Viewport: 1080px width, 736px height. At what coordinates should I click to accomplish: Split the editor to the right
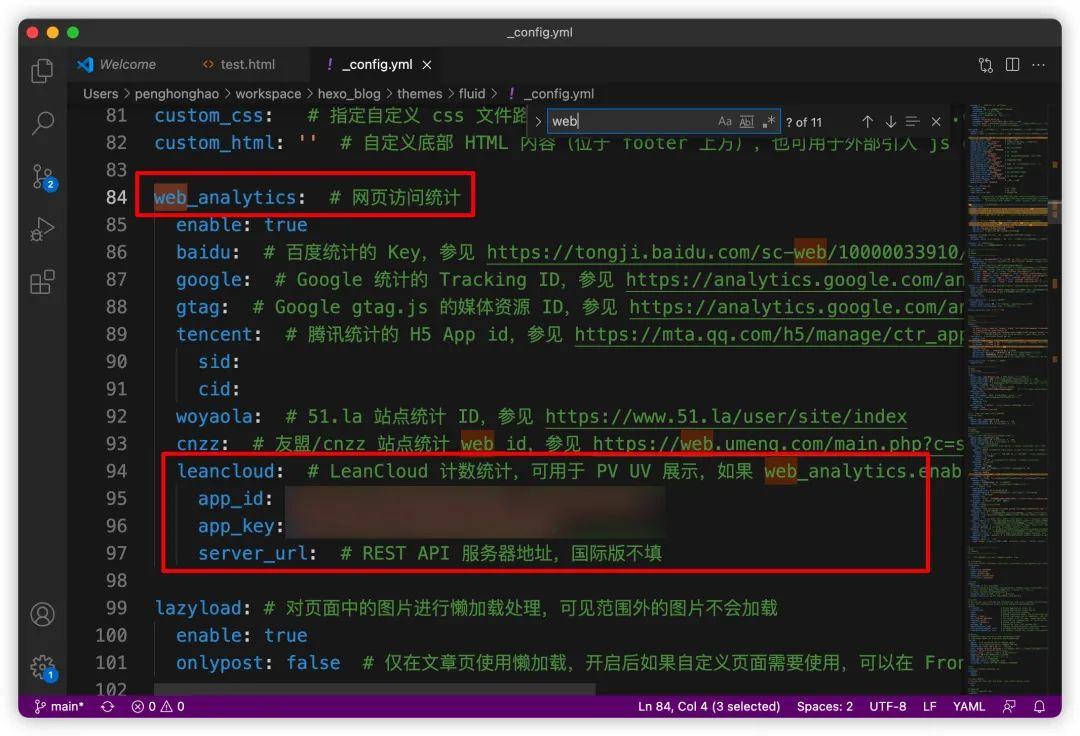[1012, 65]
